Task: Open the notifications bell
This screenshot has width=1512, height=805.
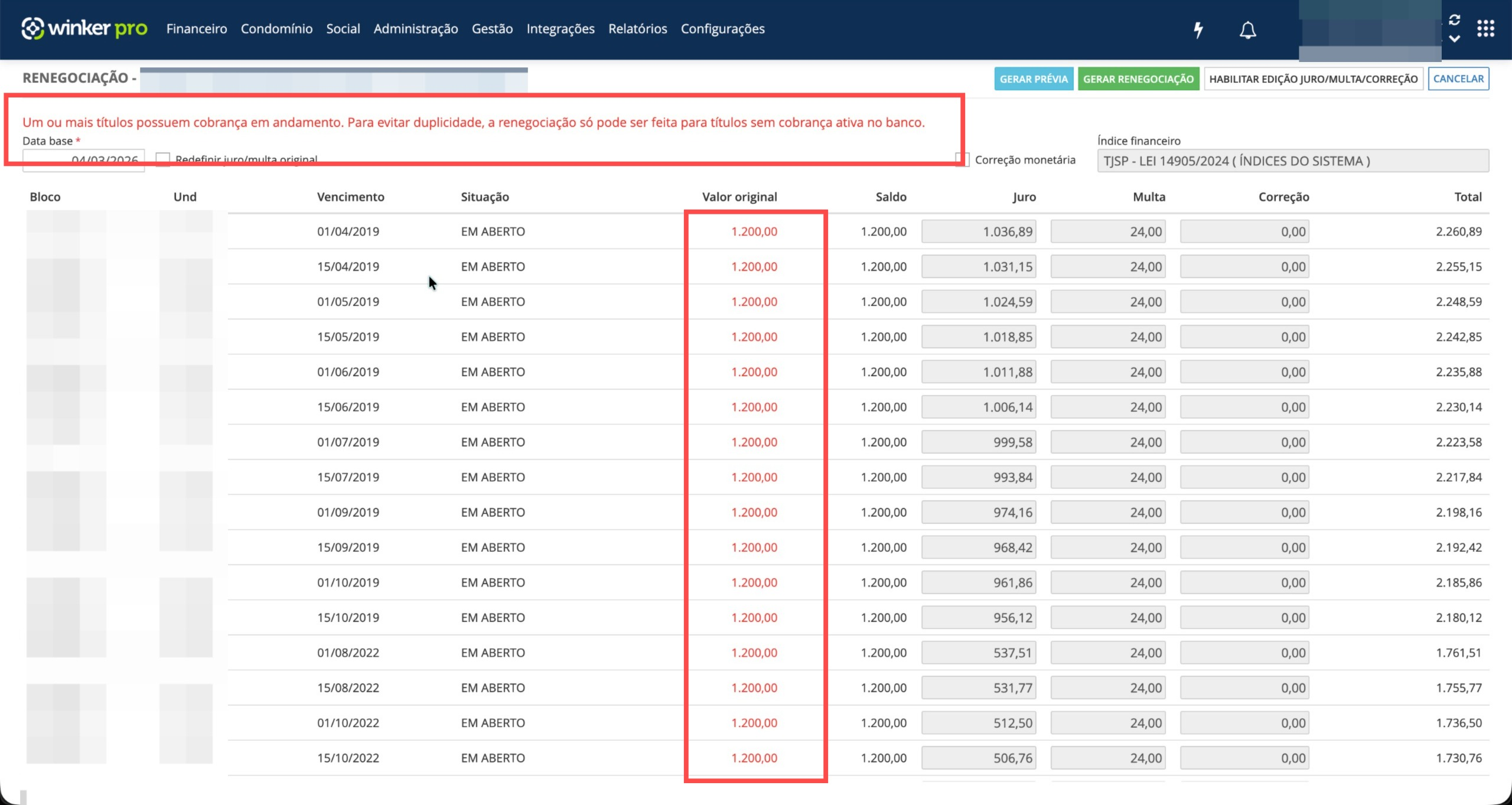Action: 1247,30
